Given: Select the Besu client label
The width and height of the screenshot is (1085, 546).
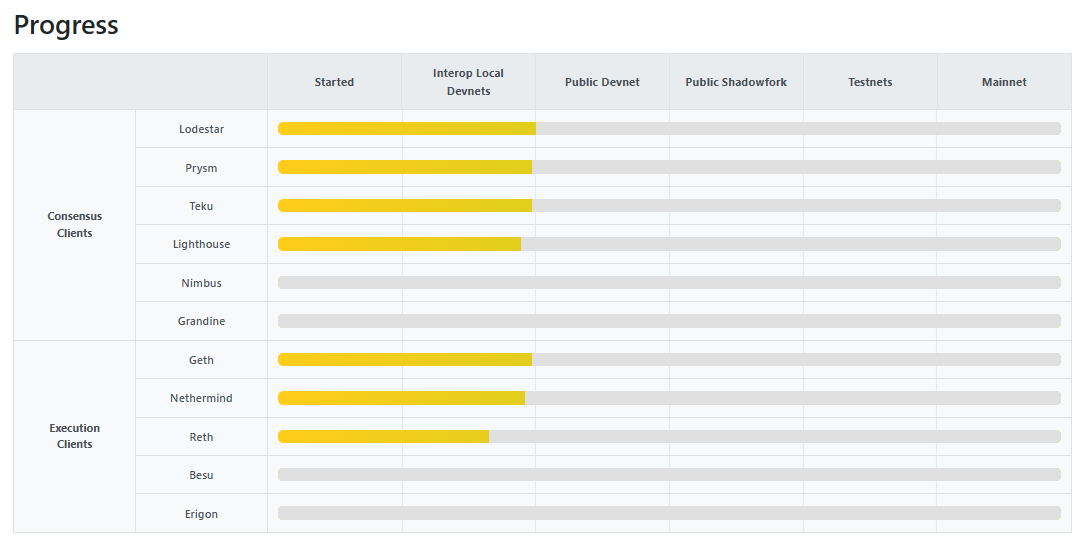Looking at the screenshot, I should 201,475.
